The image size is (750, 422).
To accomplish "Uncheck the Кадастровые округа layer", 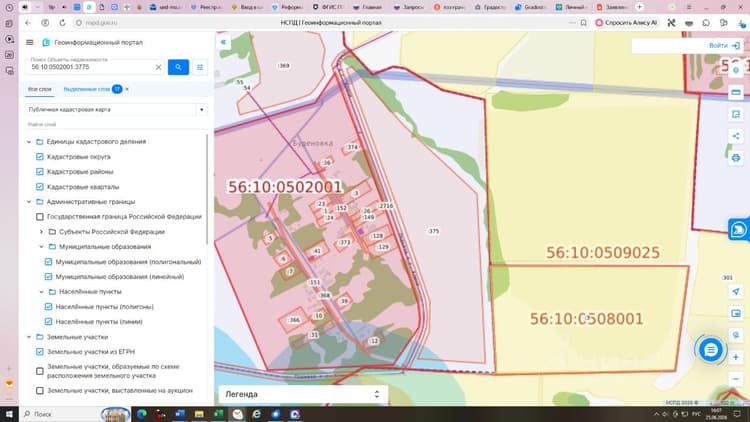I will click(x=40, y=156).
